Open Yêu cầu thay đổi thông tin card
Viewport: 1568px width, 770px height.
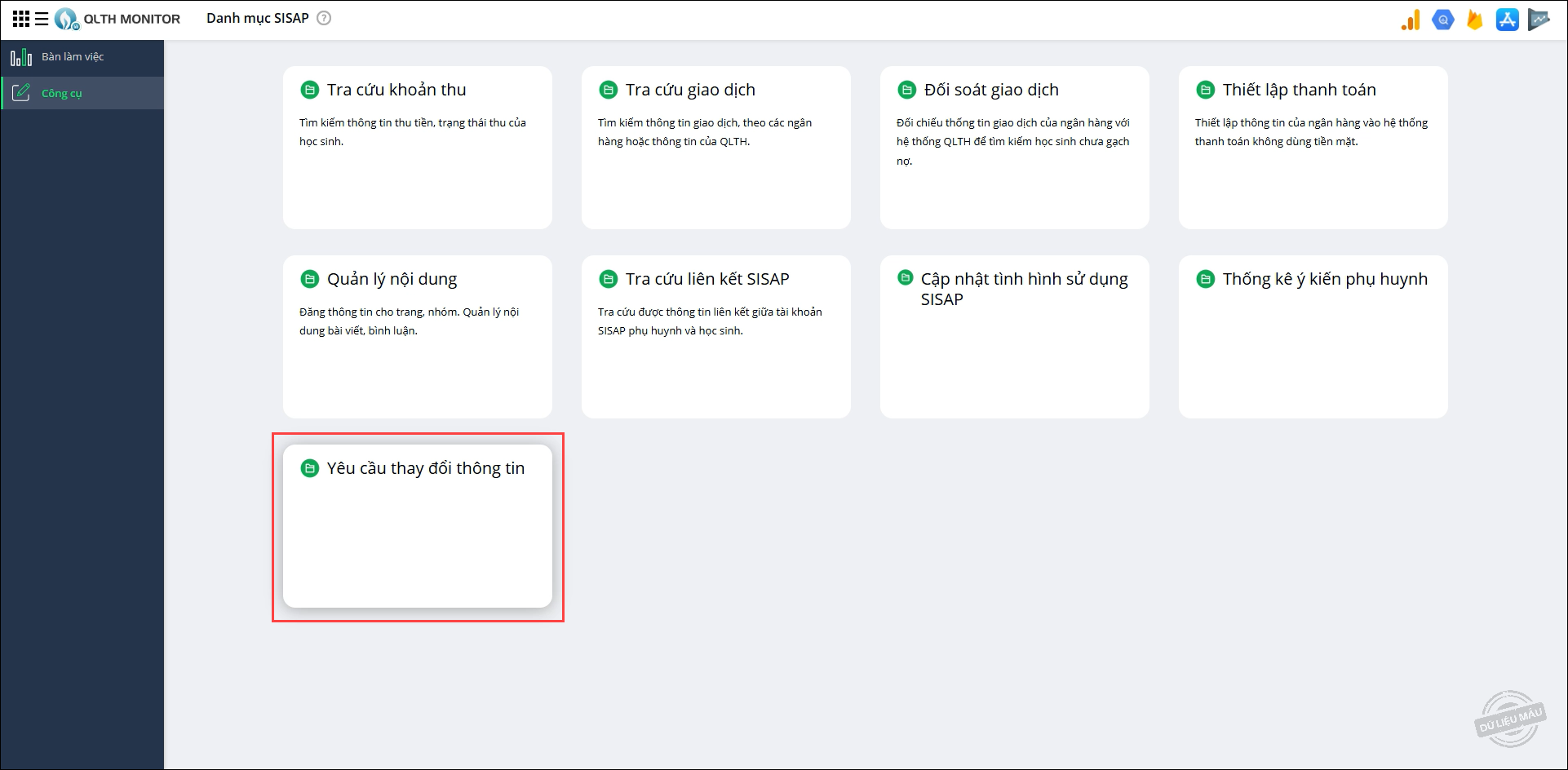click(417, 525)
